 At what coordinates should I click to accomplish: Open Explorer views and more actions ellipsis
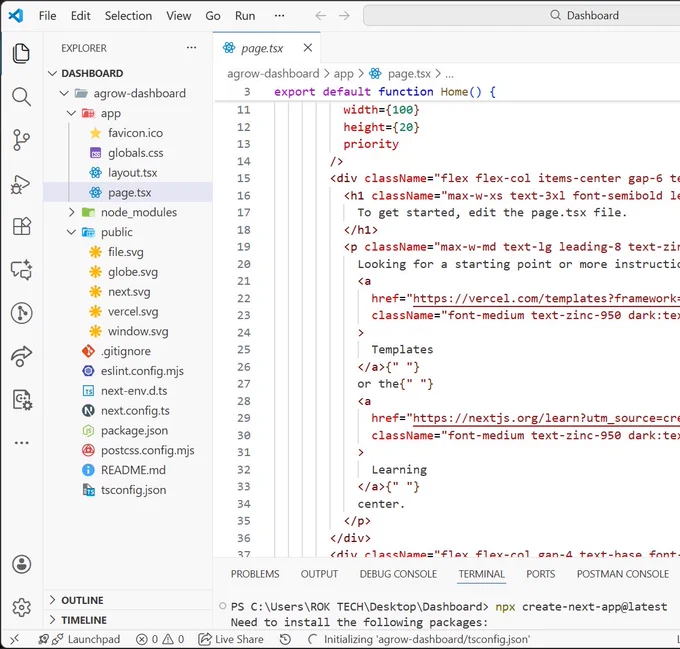click(x=191, y=48)
